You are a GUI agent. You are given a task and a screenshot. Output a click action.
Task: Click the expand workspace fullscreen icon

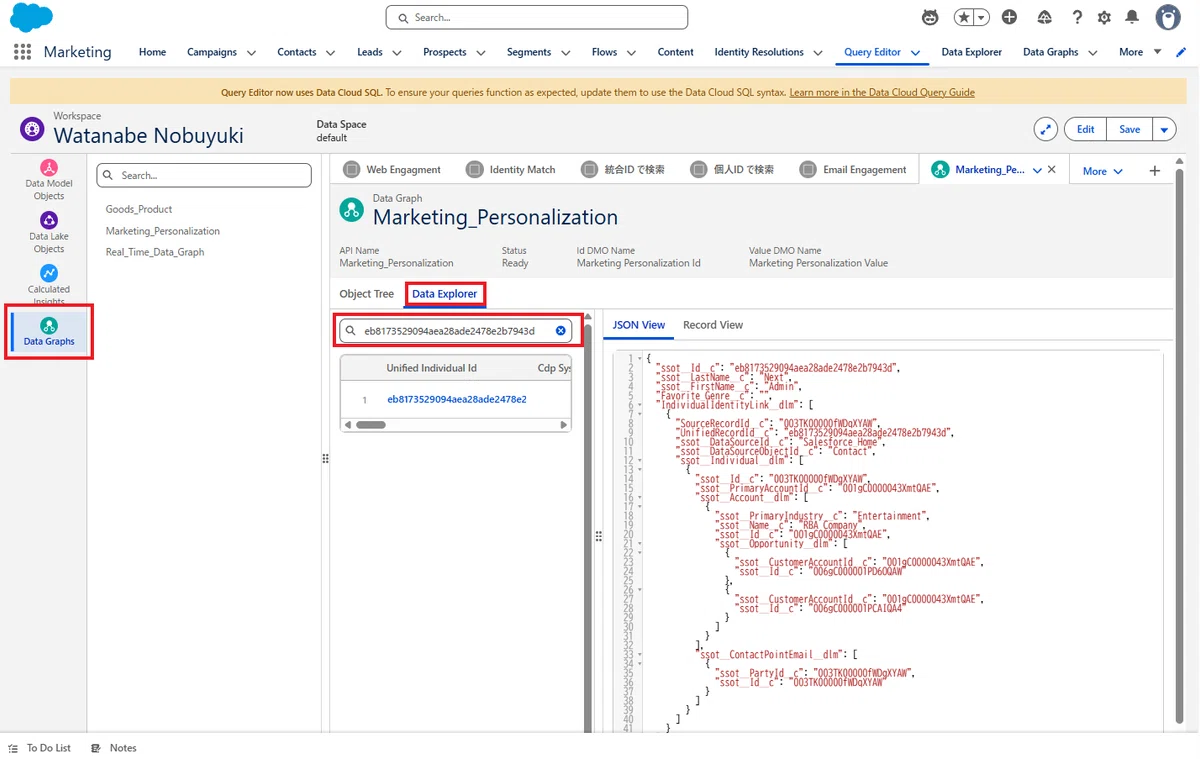pos(1045,129)
